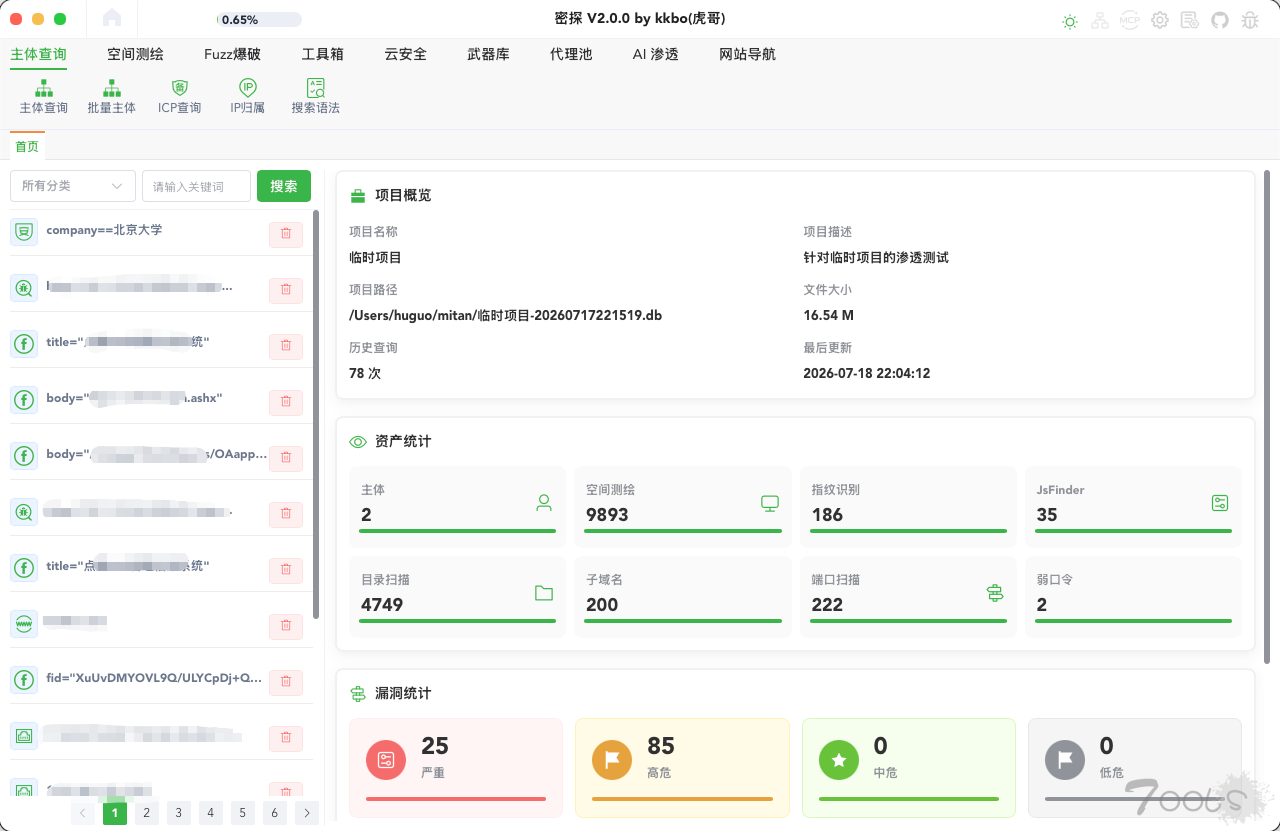This screenshot has width=1280, height=831.
Task: Select page 1 in pagination
Action: tap(115, 813)
